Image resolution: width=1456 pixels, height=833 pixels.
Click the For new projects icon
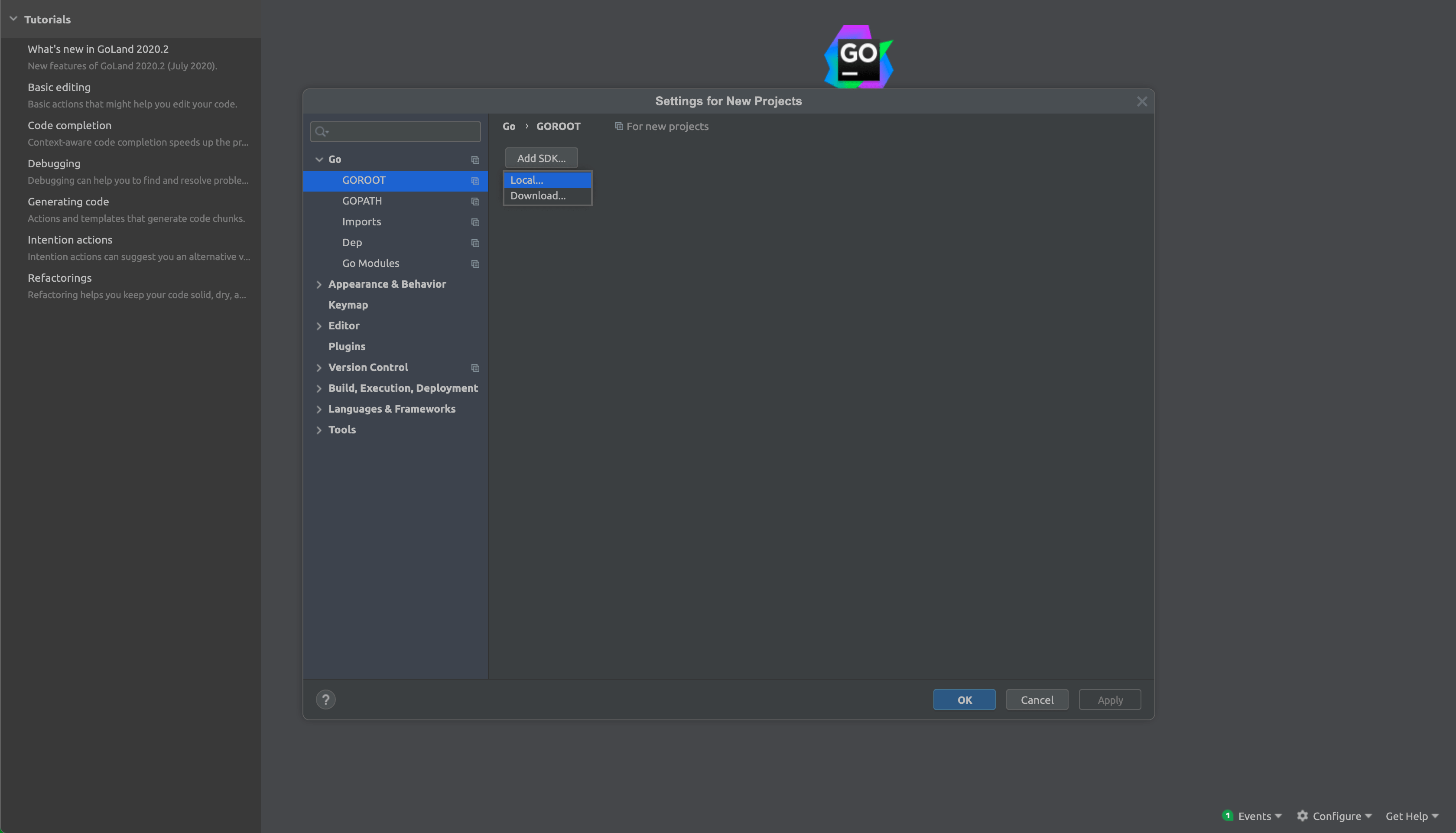[x=619, y=126]
